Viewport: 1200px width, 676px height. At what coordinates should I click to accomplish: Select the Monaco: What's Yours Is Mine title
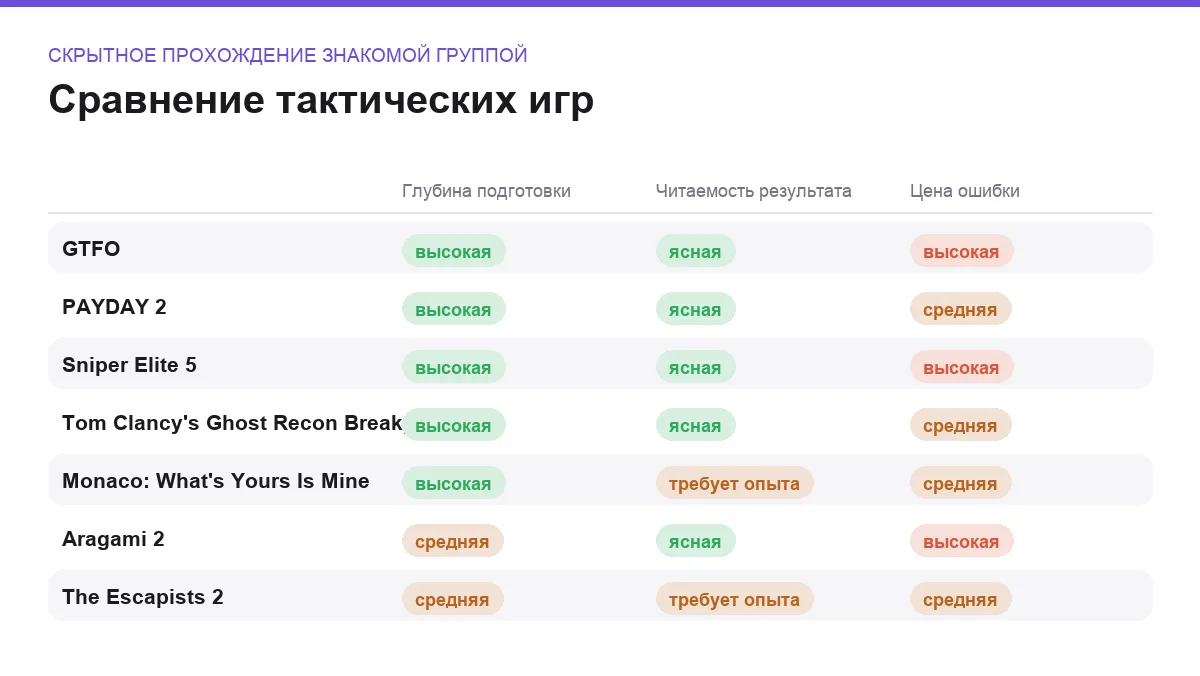[x=216, y=481]
